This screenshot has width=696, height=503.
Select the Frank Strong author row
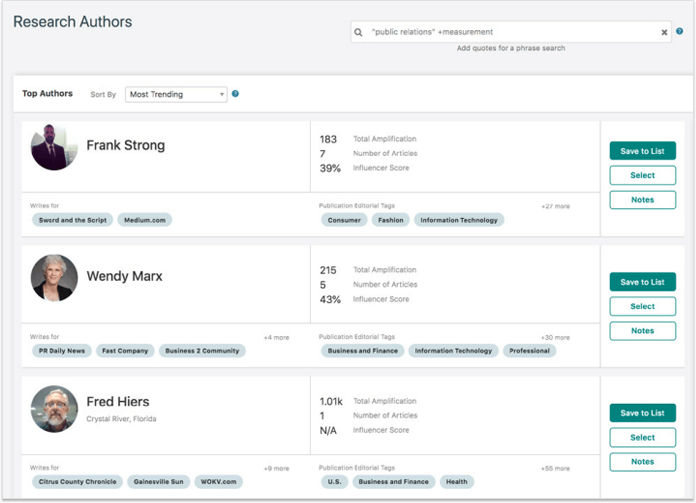[642, 175]
